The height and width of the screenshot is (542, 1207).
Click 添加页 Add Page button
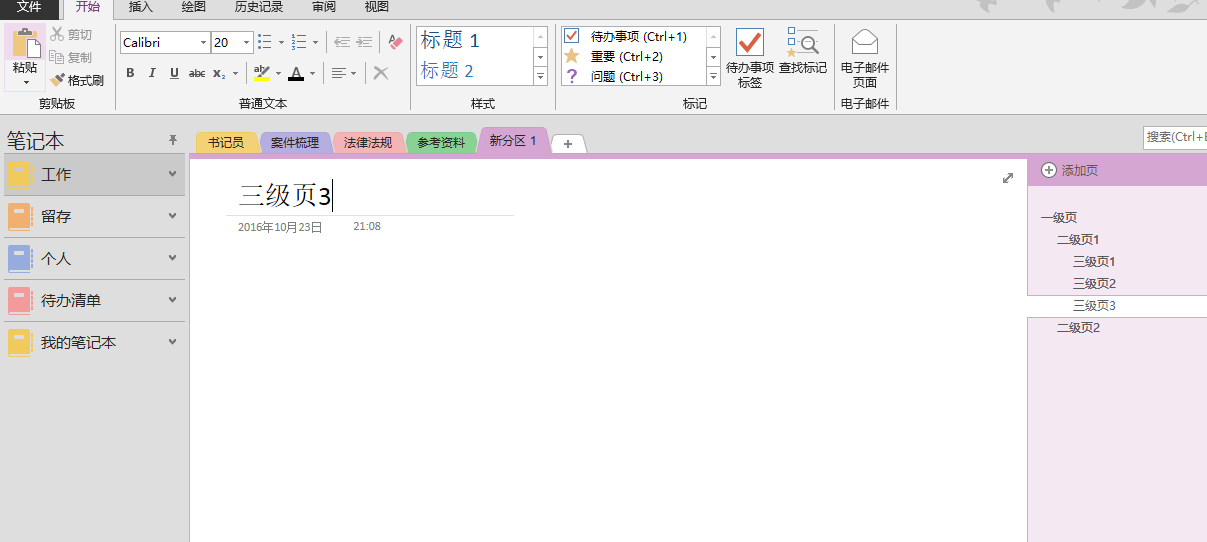pos(1070,170)
